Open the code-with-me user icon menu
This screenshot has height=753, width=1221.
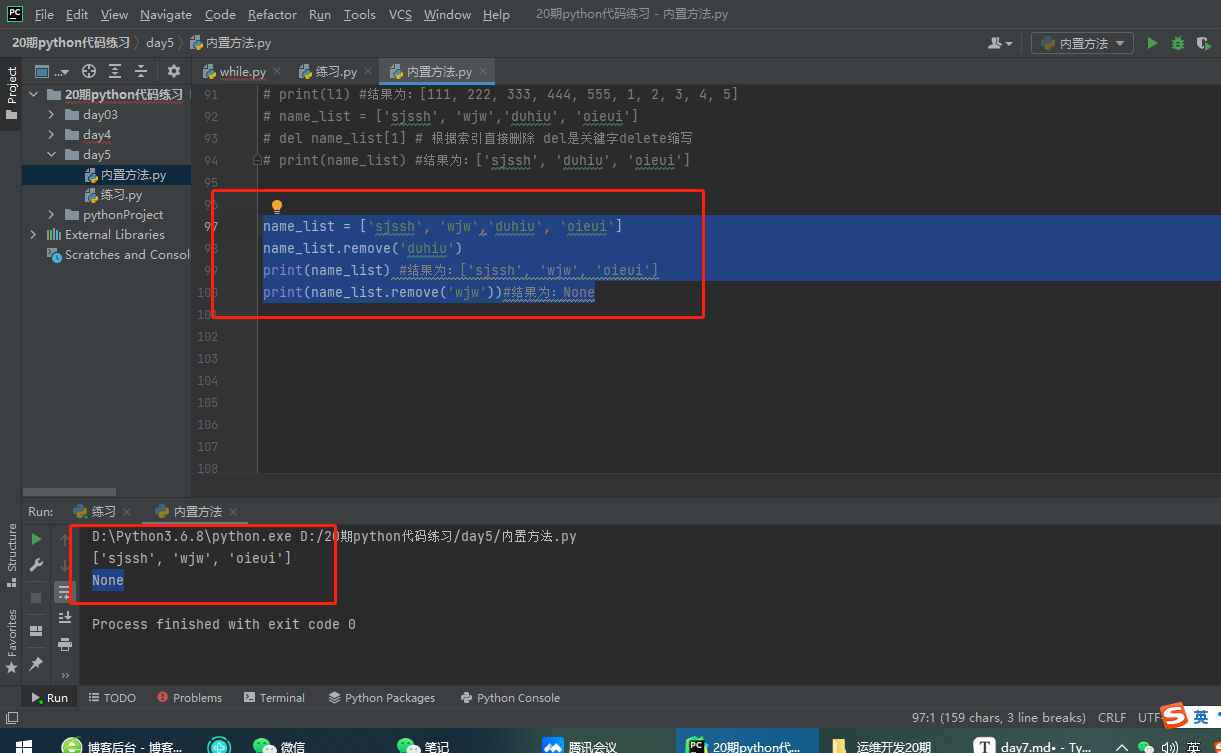(x=1000, y=43)
